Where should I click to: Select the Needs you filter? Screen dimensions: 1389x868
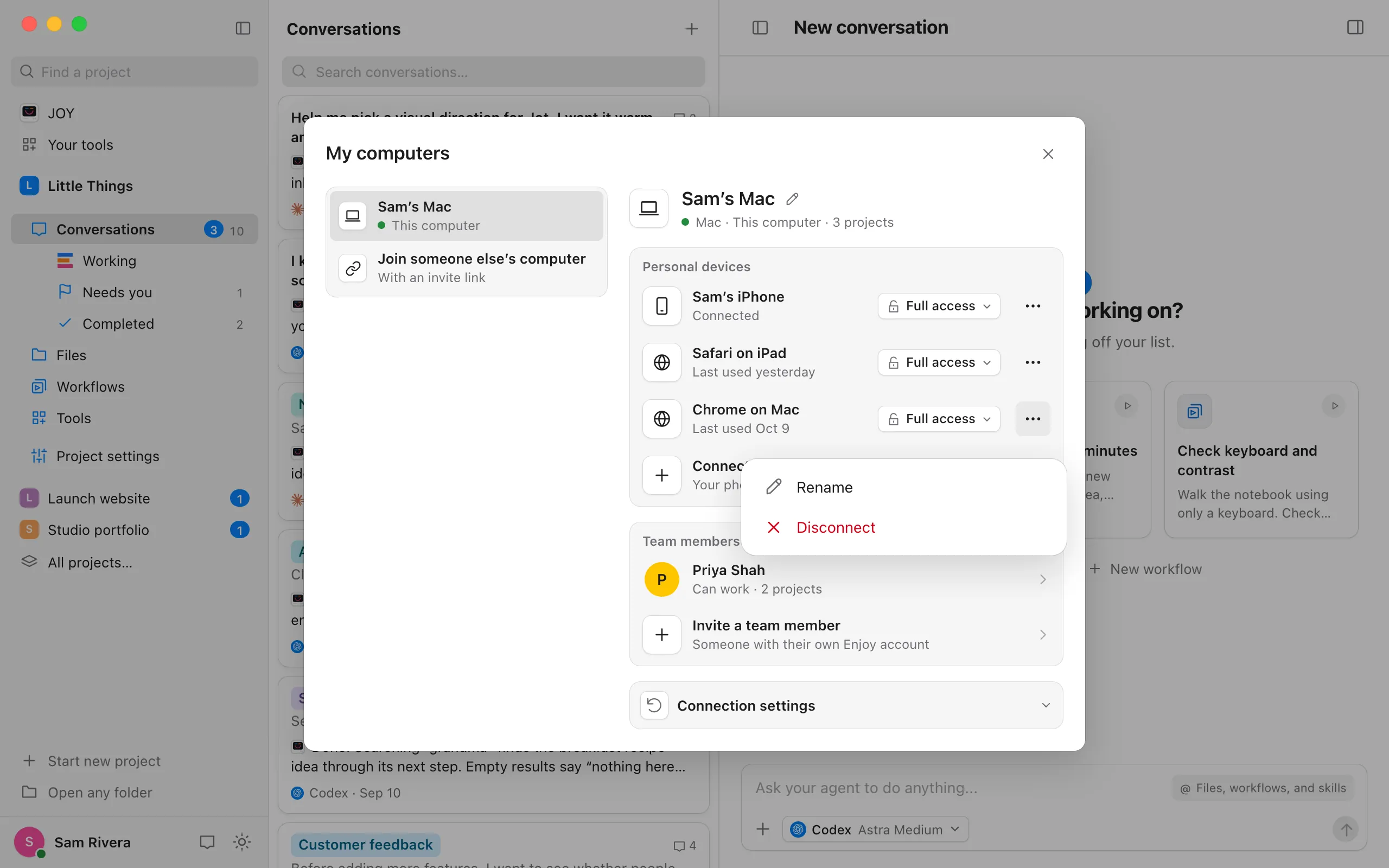(135, 293)
